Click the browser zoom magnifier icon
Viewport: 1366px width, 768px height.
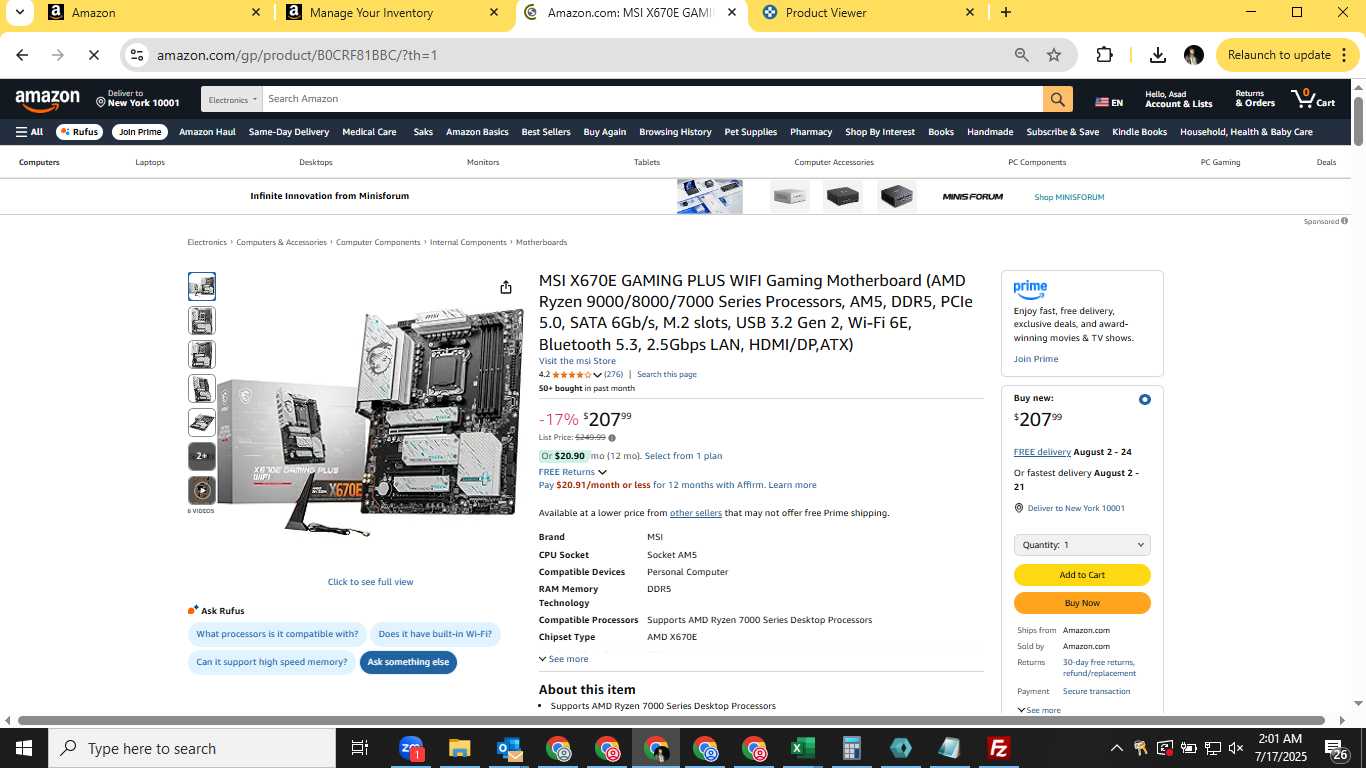coord(1021,55)
